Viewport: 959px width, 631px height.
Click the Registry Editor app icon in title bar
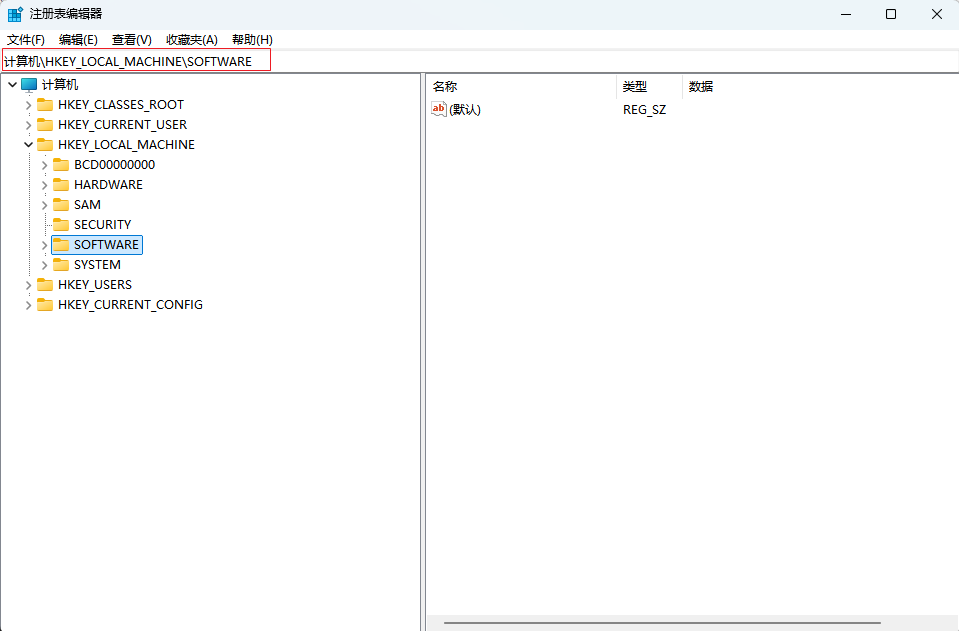[15, 14]
